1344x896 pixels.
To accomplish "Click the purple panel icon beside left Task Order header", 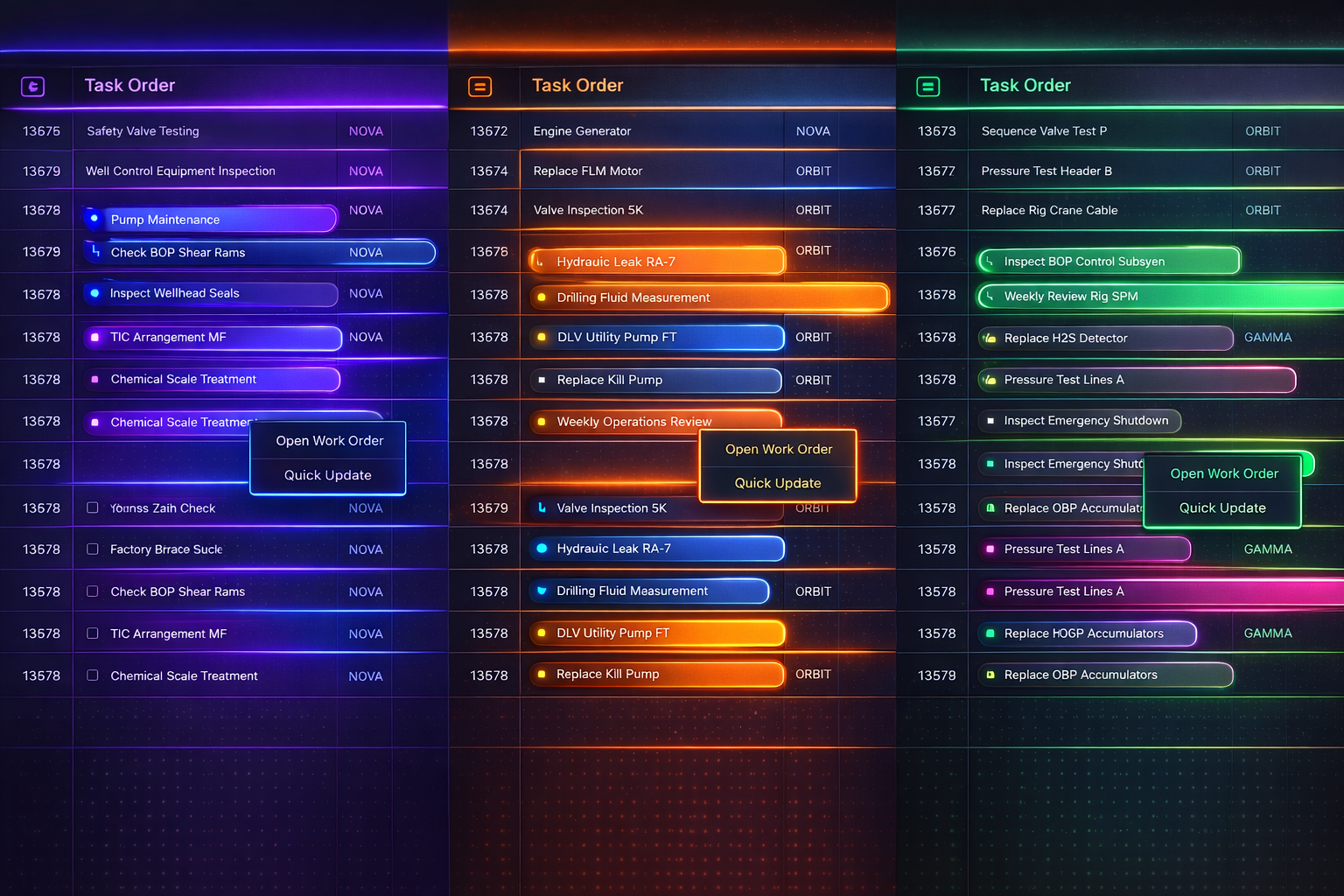I will point(32,87).
